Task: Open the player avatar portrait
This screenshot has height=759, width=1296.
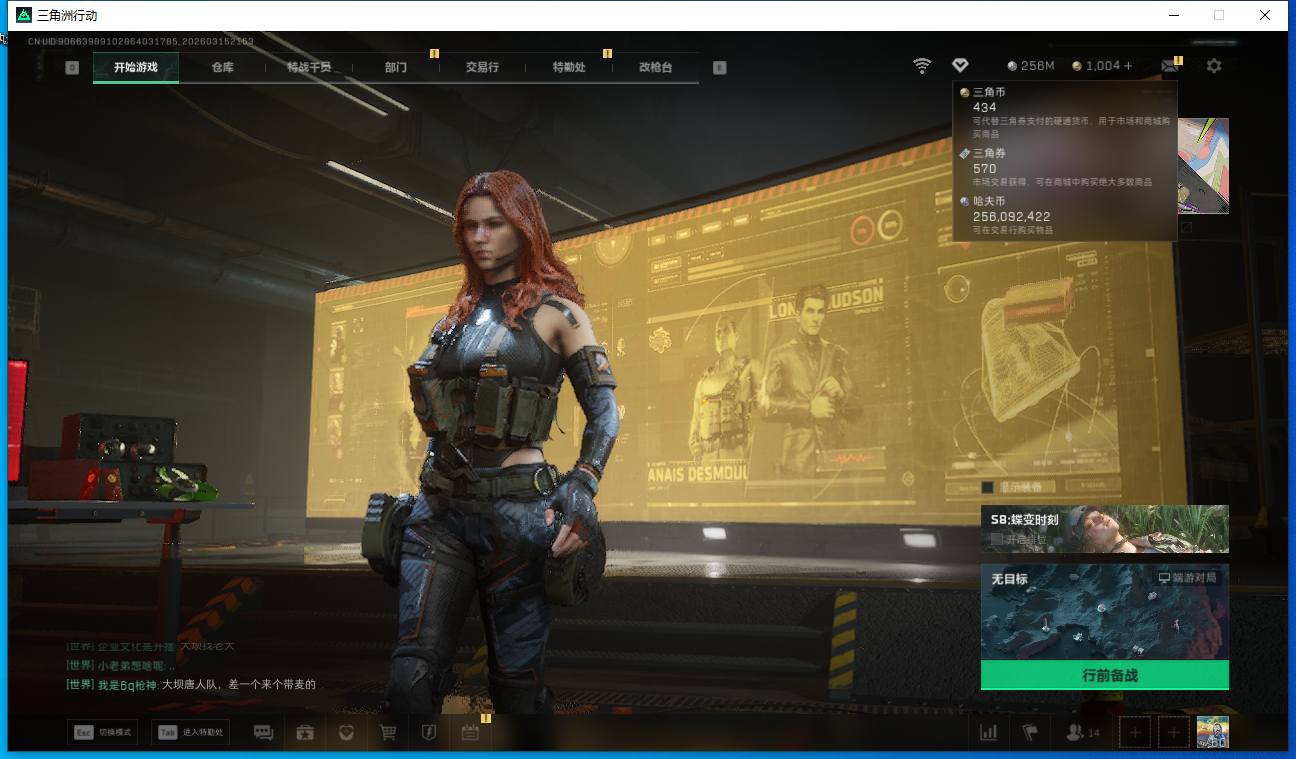Action: click(x=1213, y=732)
